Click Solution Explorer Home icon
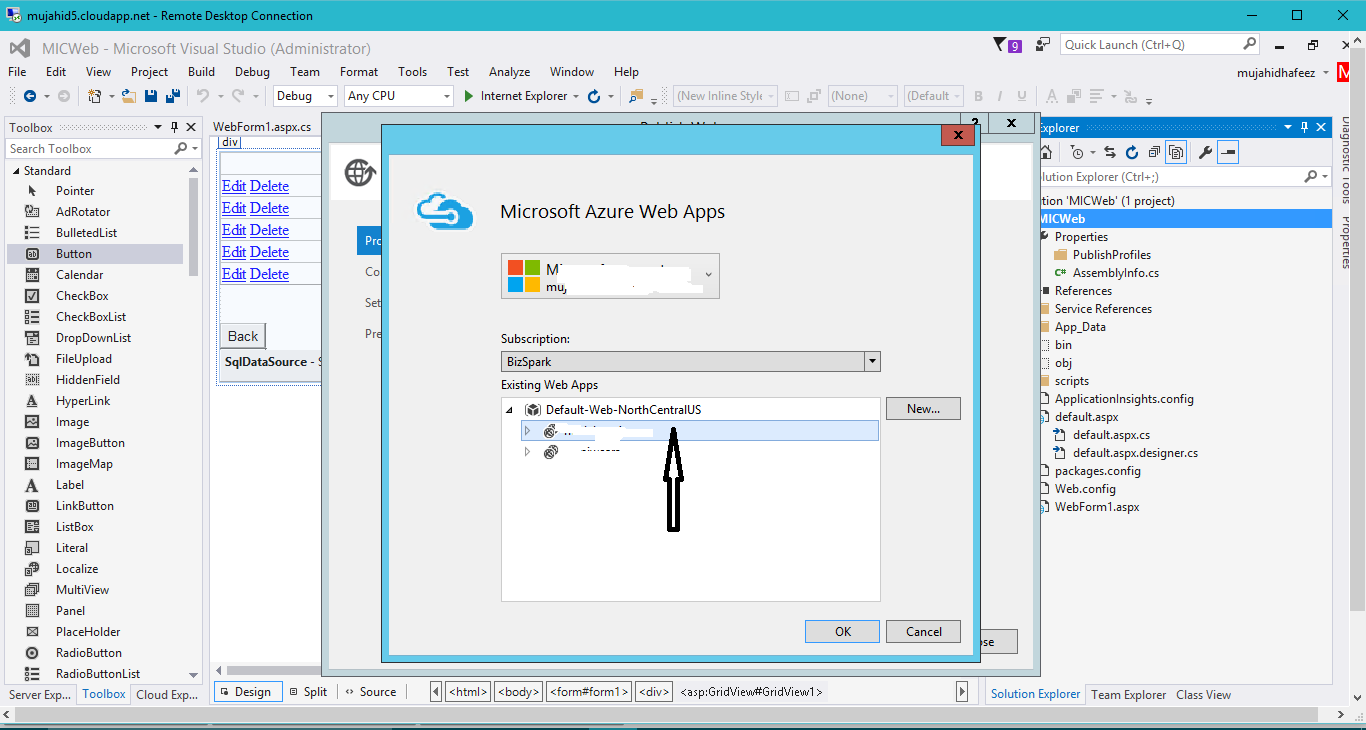The image size is (1366, 730). click(x=1045, y=152)
